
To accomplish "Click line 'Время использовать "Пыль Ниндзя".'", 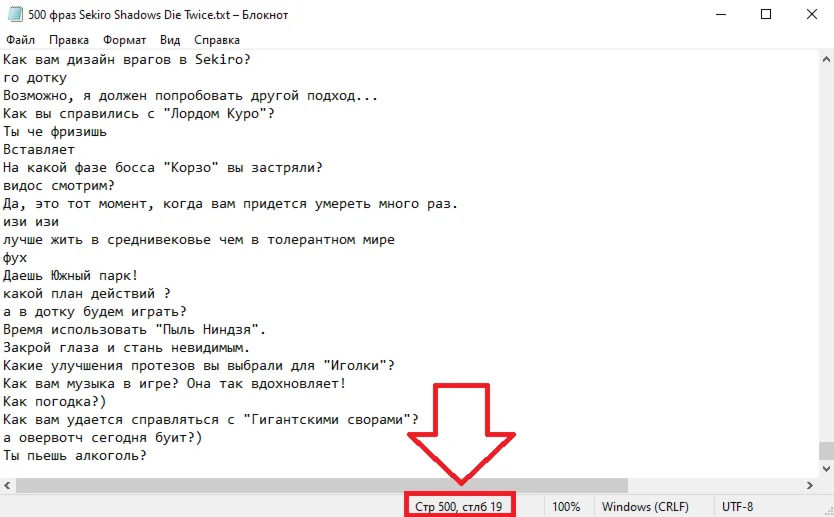I will (135, 330).
